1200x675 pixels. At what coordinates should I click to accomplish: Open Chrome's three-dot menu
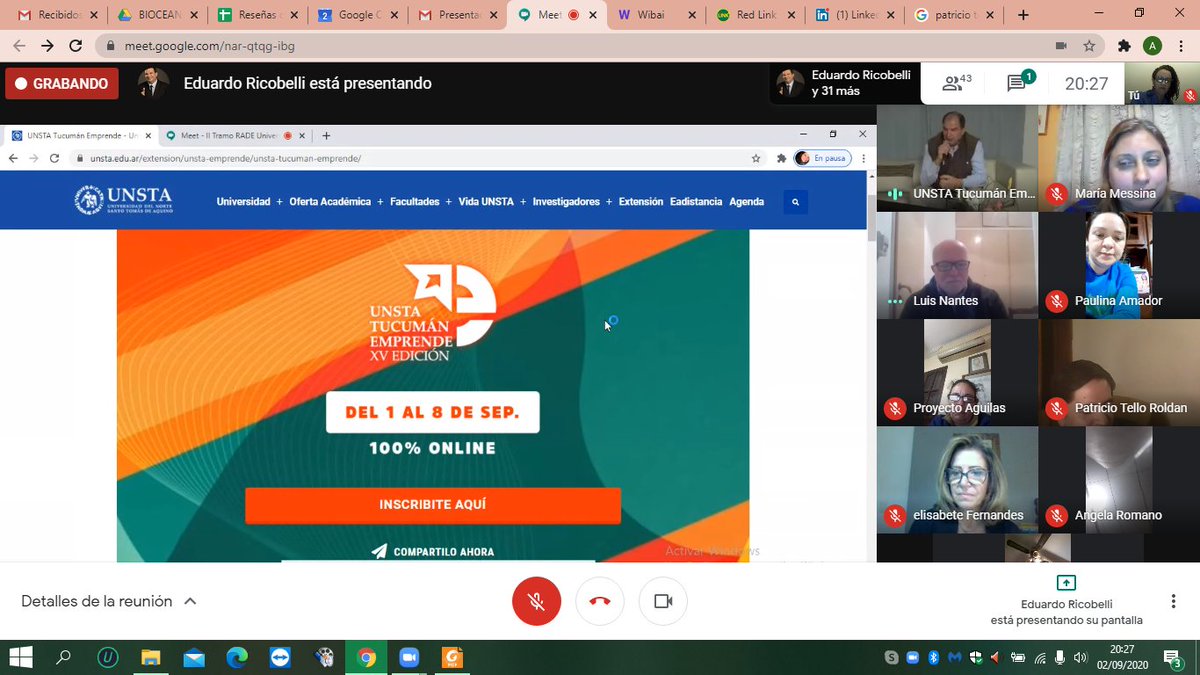pos(1180,46)
